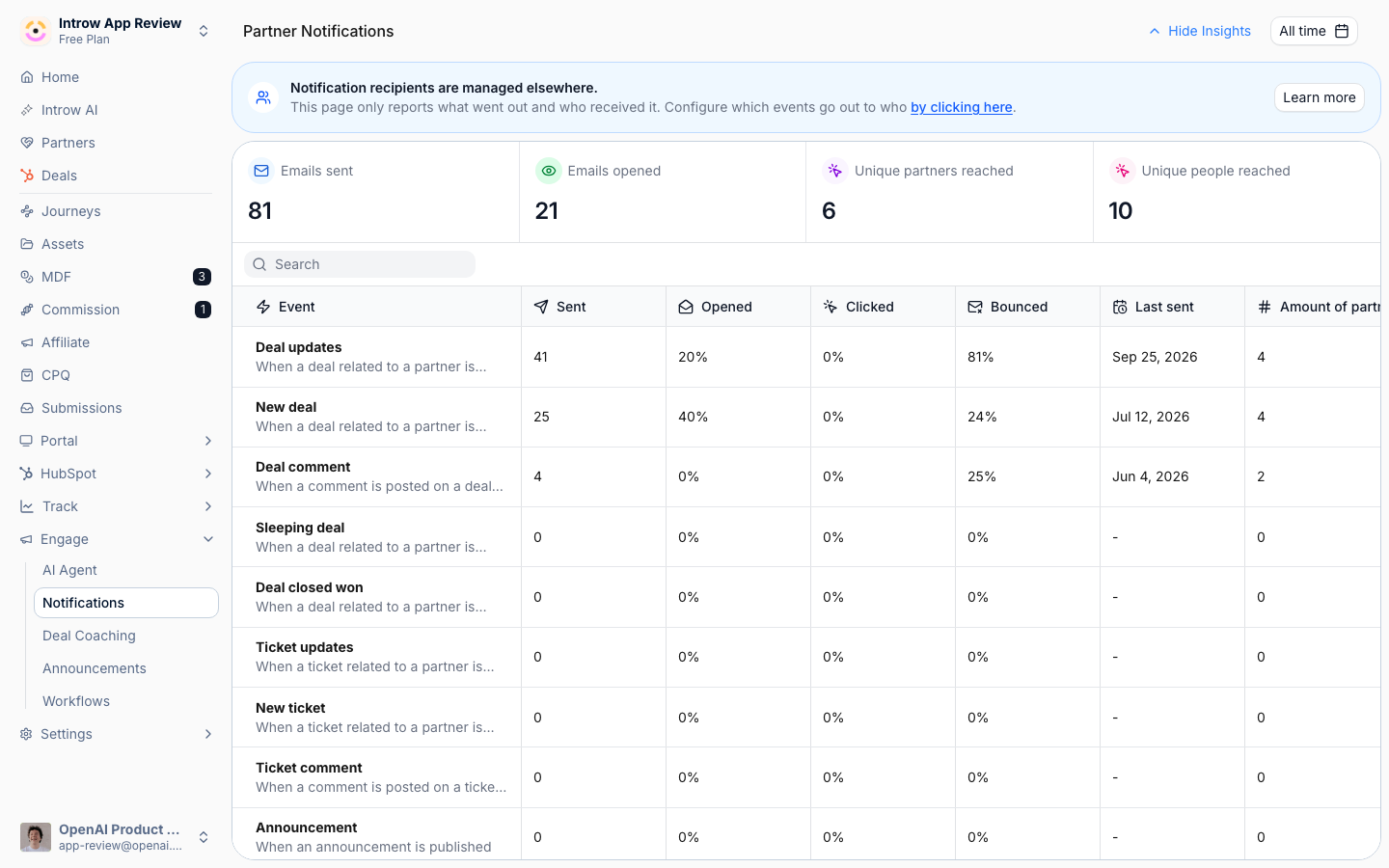Click the Deals HubSpot icon
Screen dimensions: 1389x868
click(27, 176)
